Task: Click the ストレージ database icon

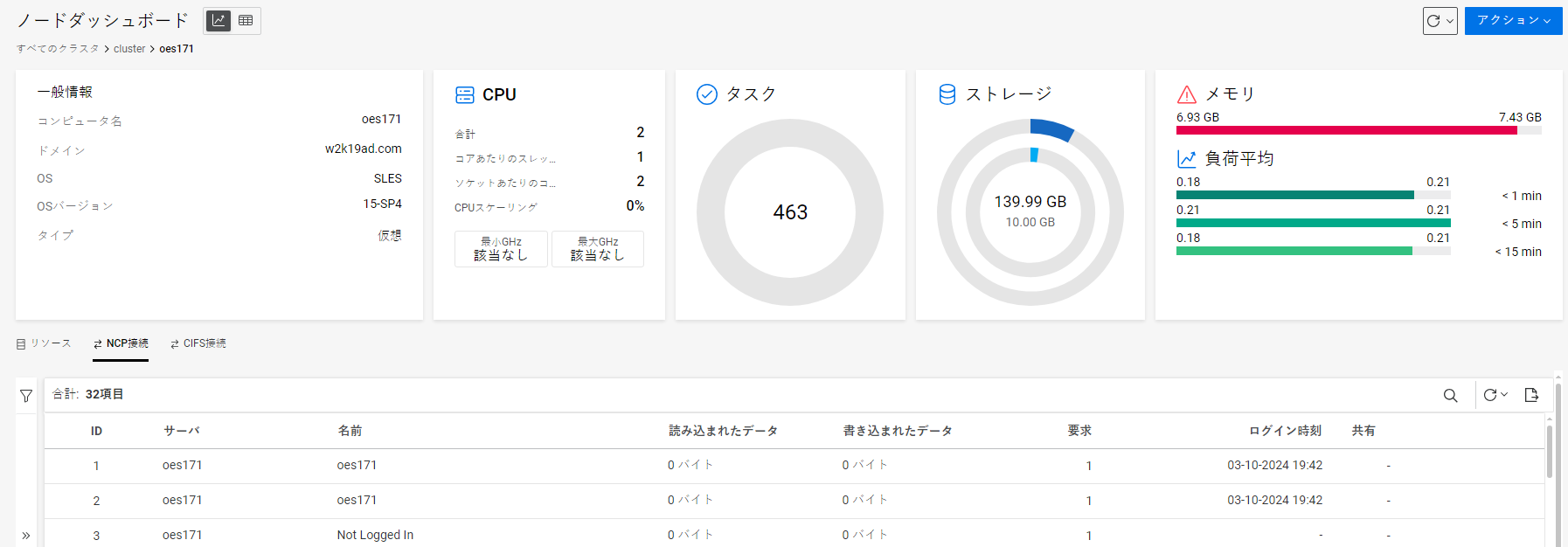Action: tap(947, 94)
